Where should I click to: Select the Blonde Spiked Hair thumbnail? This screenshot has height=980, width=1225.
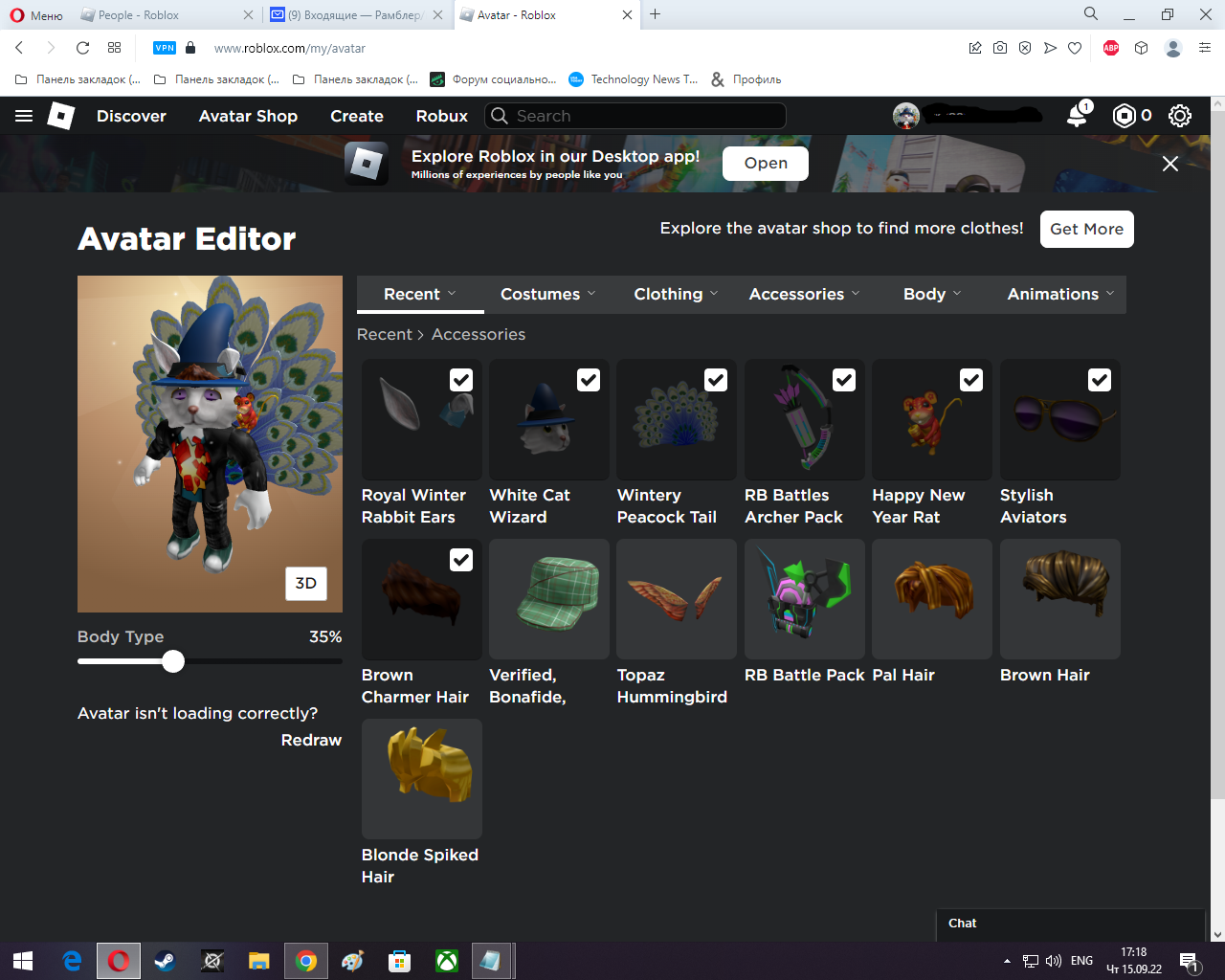click(422, 779)
